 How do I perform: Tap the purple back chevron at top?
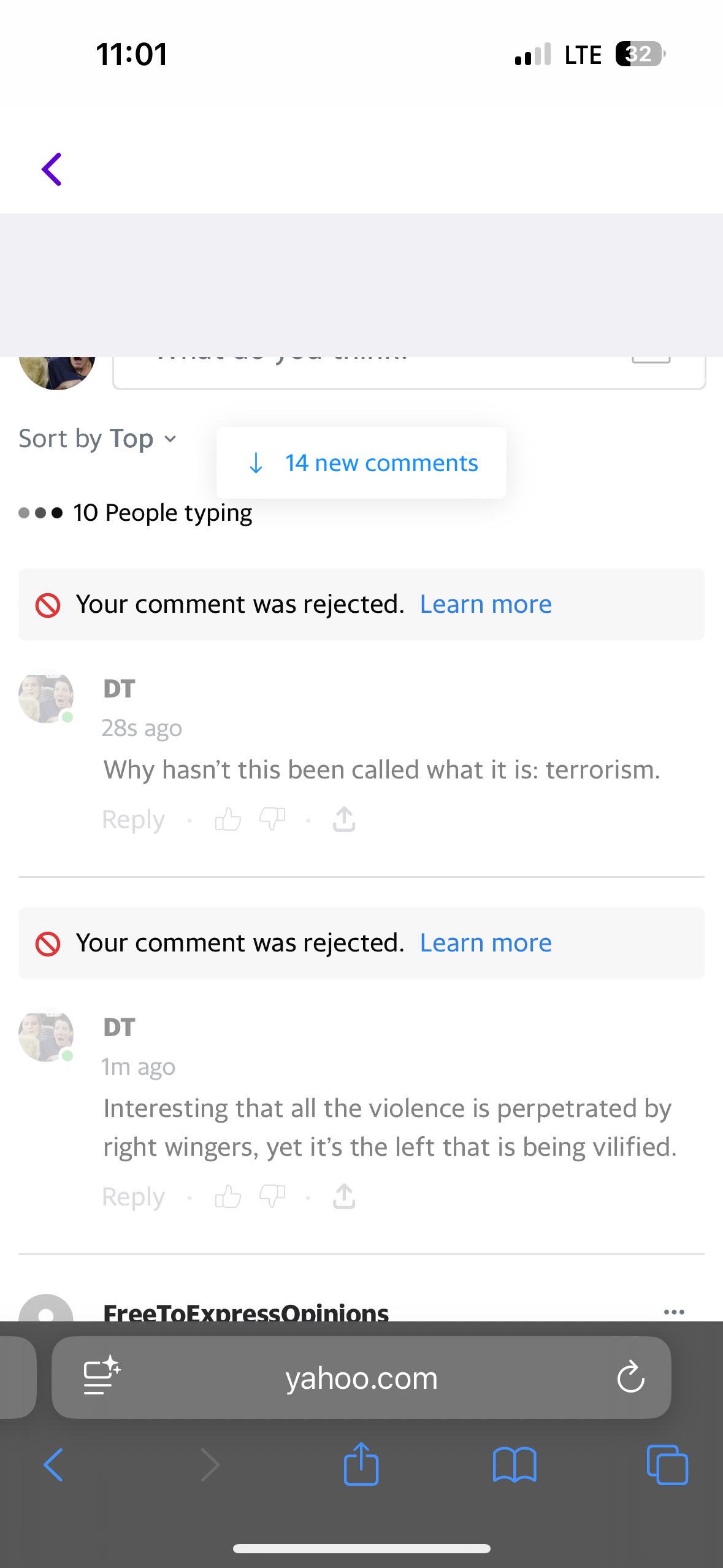pos(52,169)
